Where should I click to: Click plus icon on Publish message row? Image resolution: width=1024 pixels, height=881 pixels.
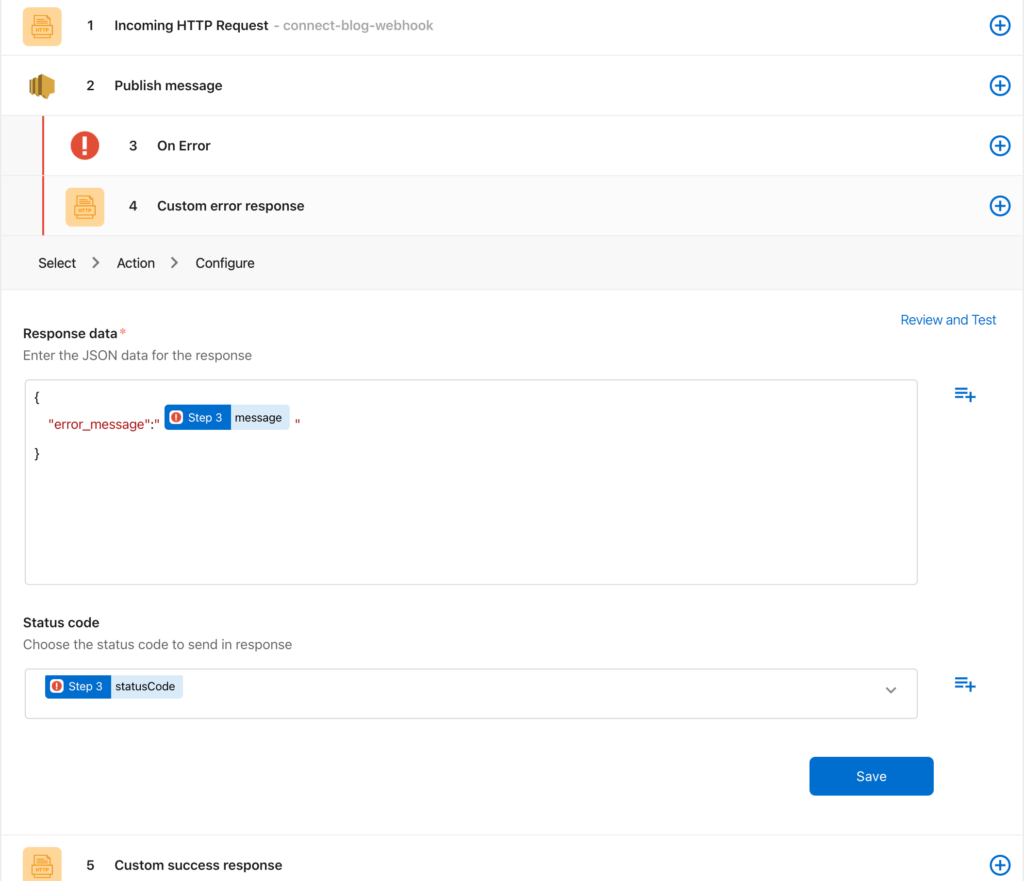(x=999, y=86)
